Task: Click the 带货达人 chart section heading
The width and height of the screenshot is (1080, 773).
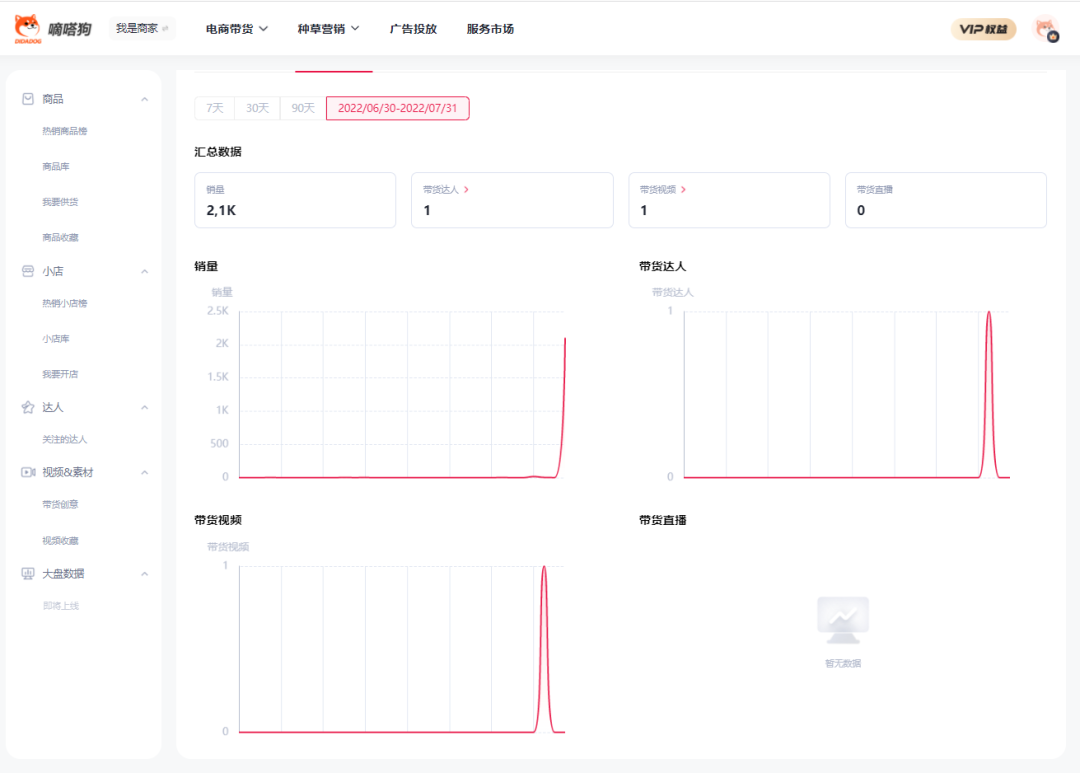Action: 663,266
